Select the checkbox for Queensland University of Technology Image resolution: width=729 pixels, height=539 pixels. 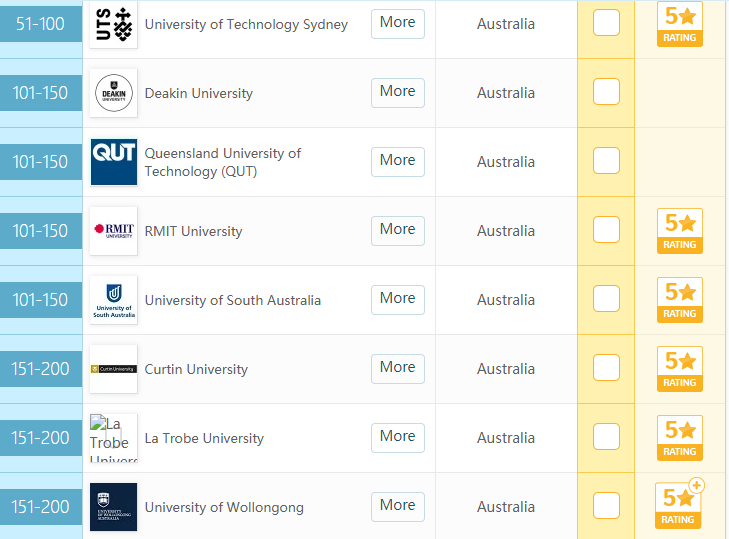tap(606, 161)
